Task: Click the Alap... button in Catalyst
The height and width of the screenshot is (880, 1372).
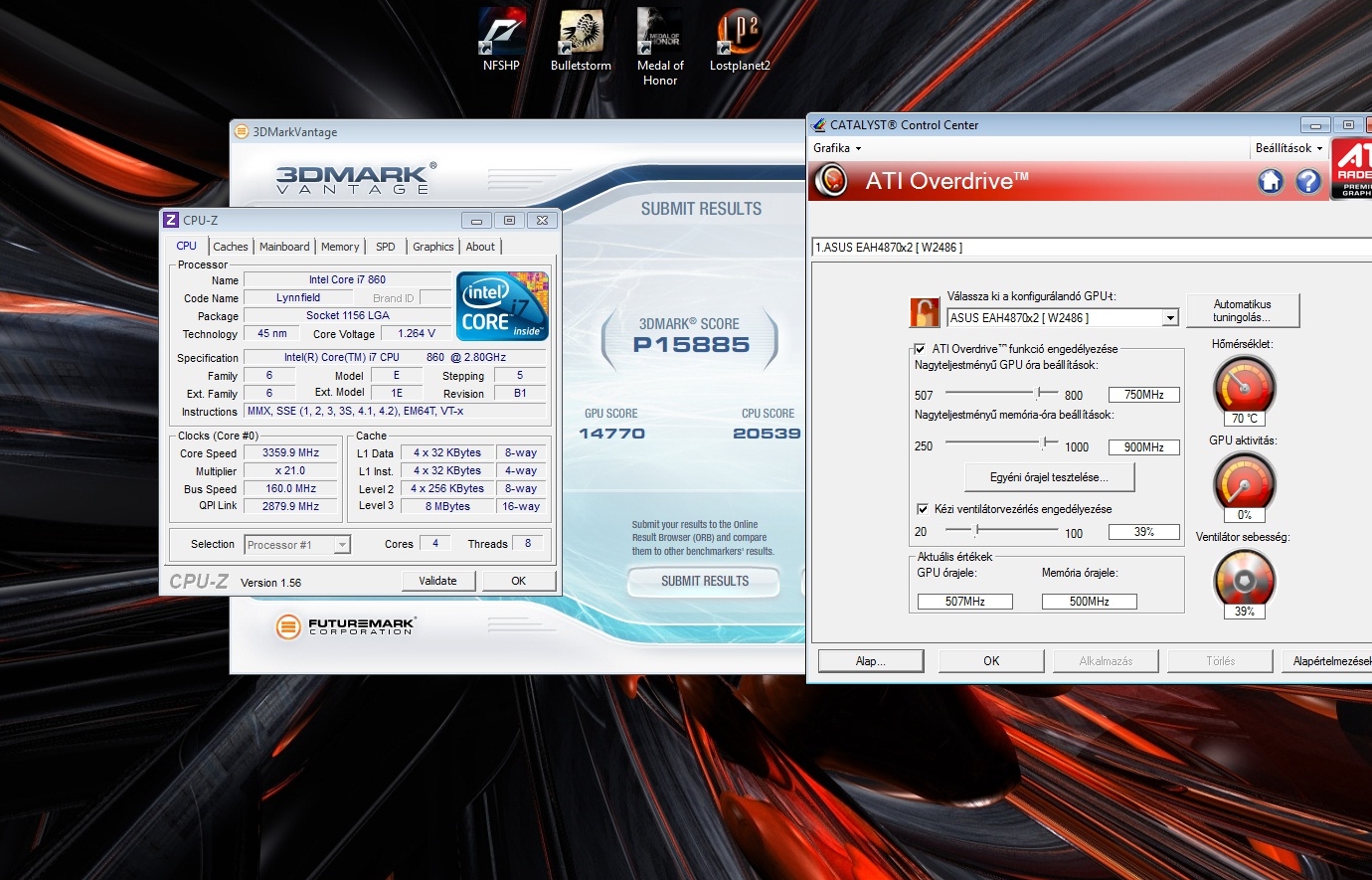Action: pos(870,661)
